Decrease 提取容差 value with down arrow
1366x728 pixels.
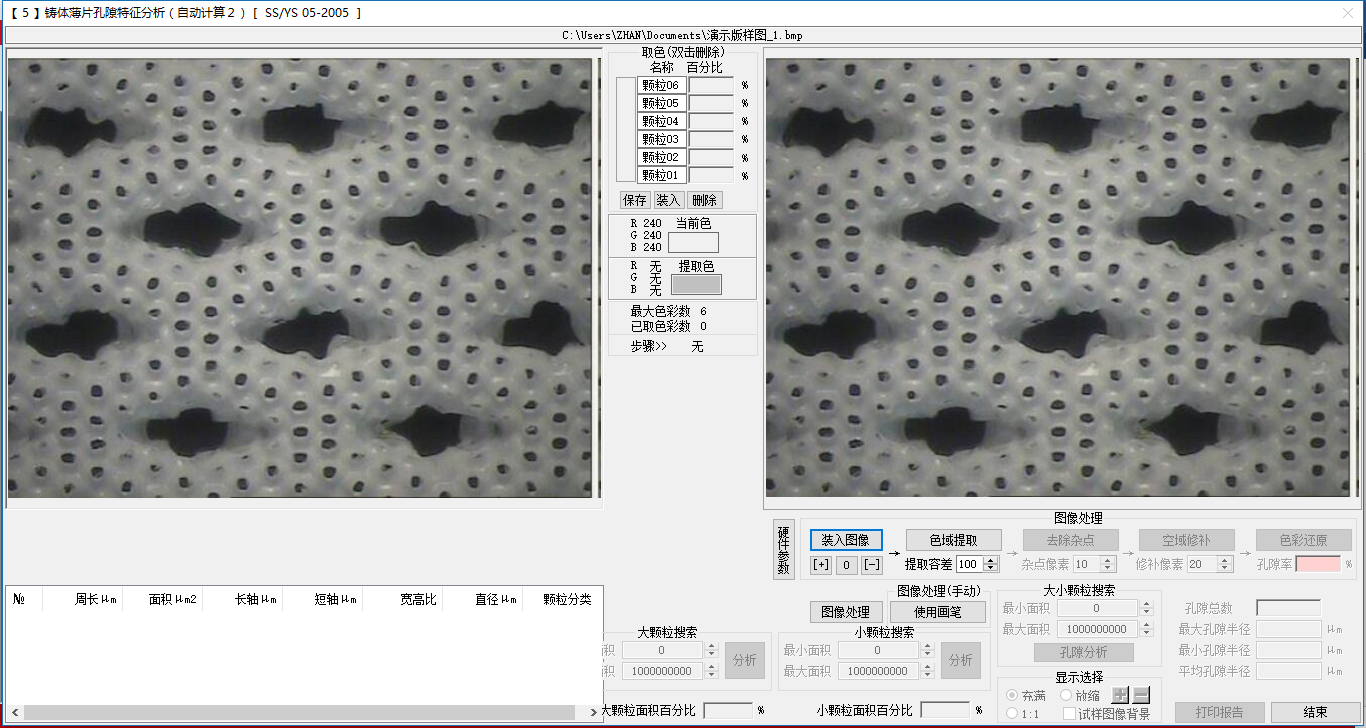991,569
